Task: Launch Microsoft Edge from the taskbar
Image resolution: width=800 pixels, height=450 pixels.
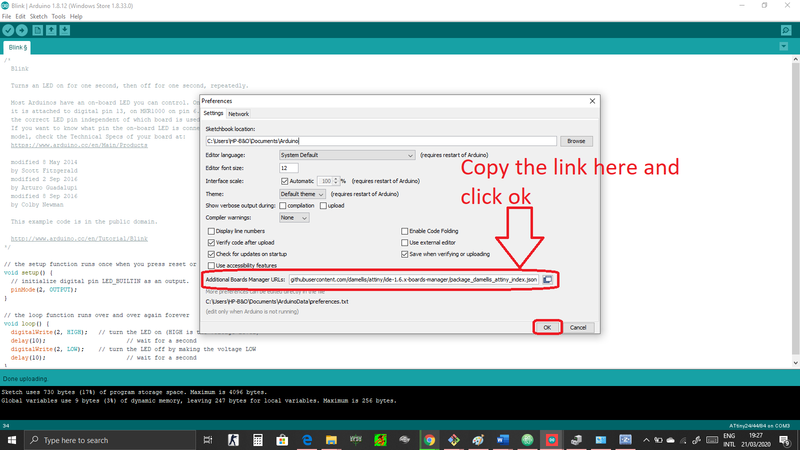Action: (x=307, y=440)
